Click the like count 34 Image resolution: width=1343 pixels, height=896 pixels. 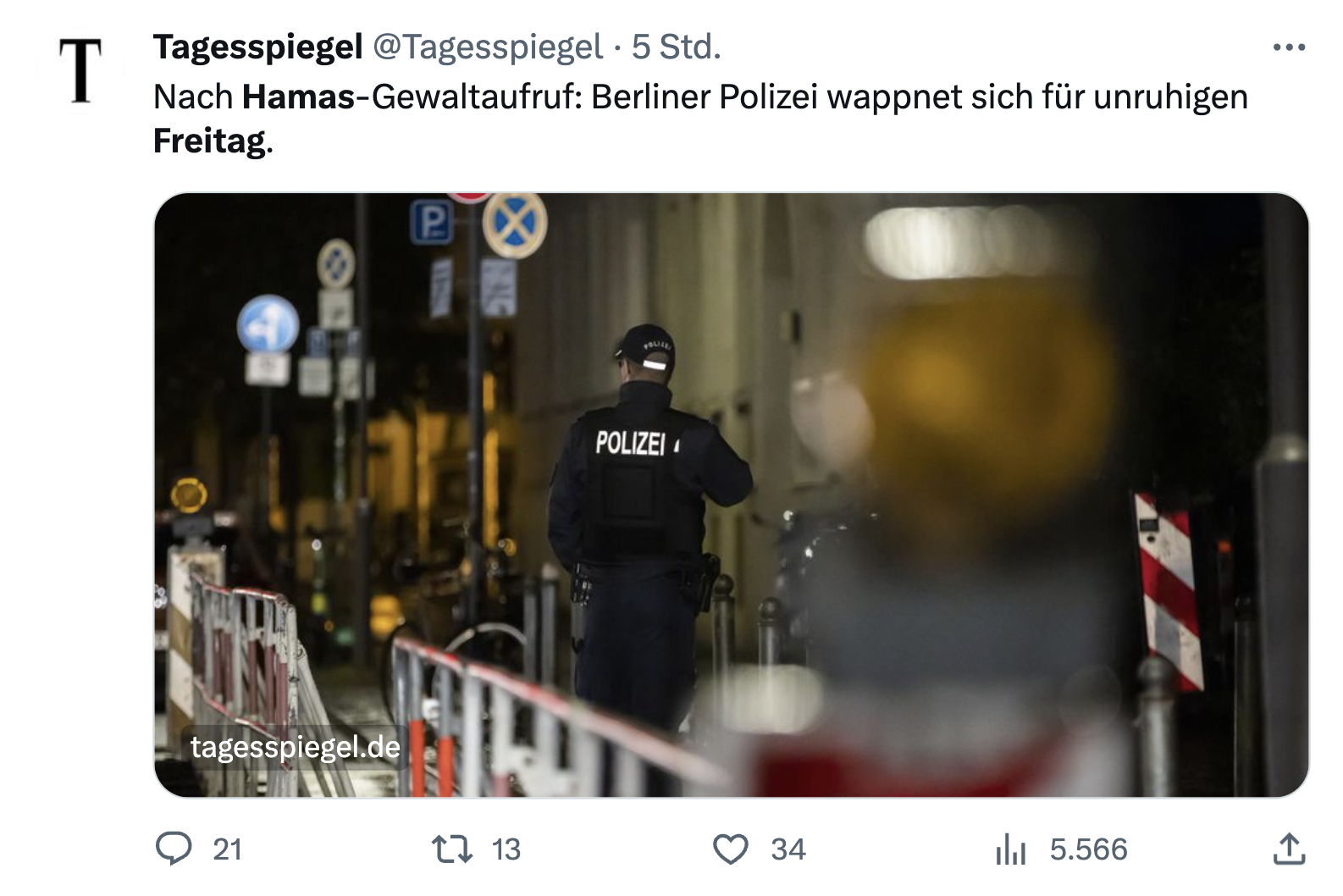pos(788,849)
